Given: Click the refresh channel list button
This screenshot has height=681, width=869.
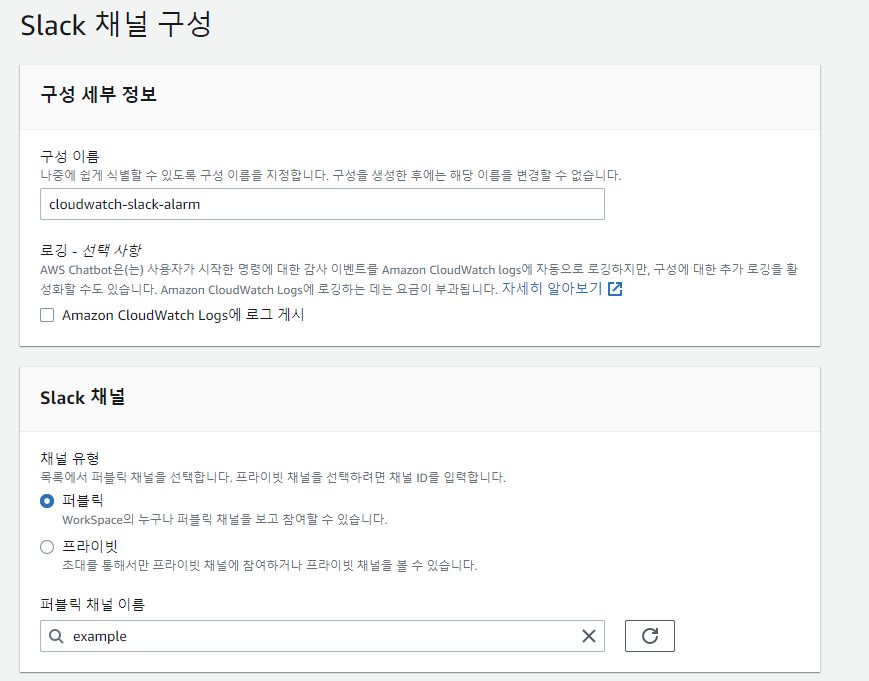Looking at the screenshot, I should pos(650,636).
